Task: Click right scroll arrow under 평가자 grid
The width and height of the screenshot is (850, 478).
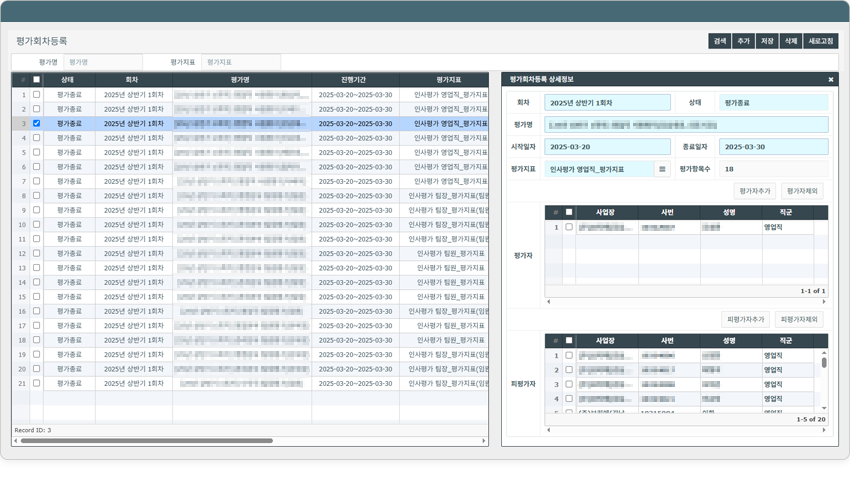Action: pyautogui.click(x=824, y=302)
